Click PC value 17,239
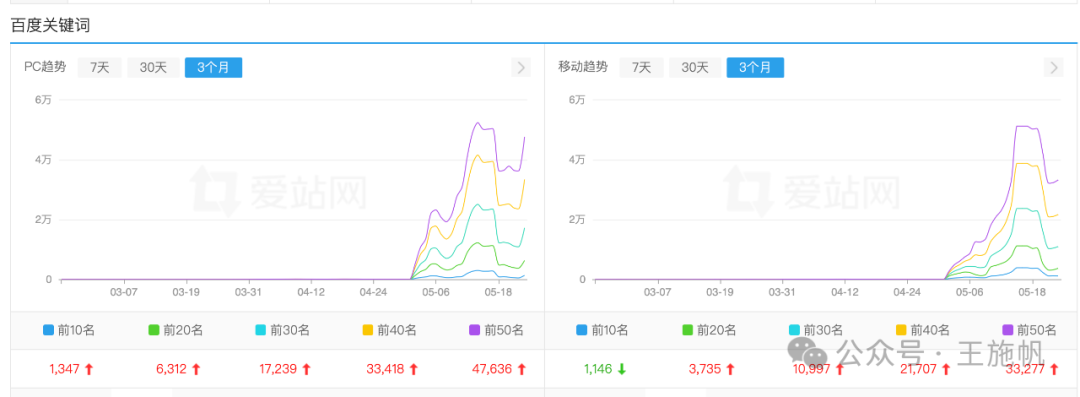Screen dimensions: 1080x397 [x=278, y=369]
